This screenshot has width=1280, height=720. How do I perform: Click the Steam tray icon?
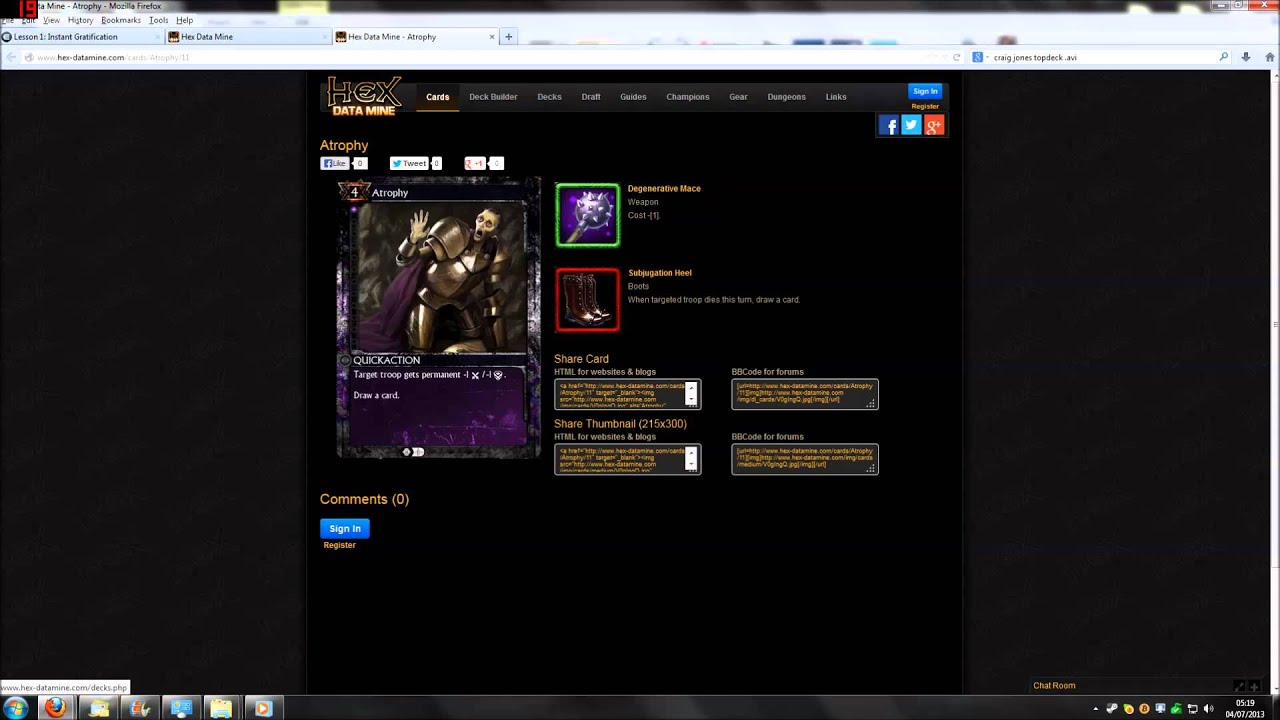[x=1112, y=709]
